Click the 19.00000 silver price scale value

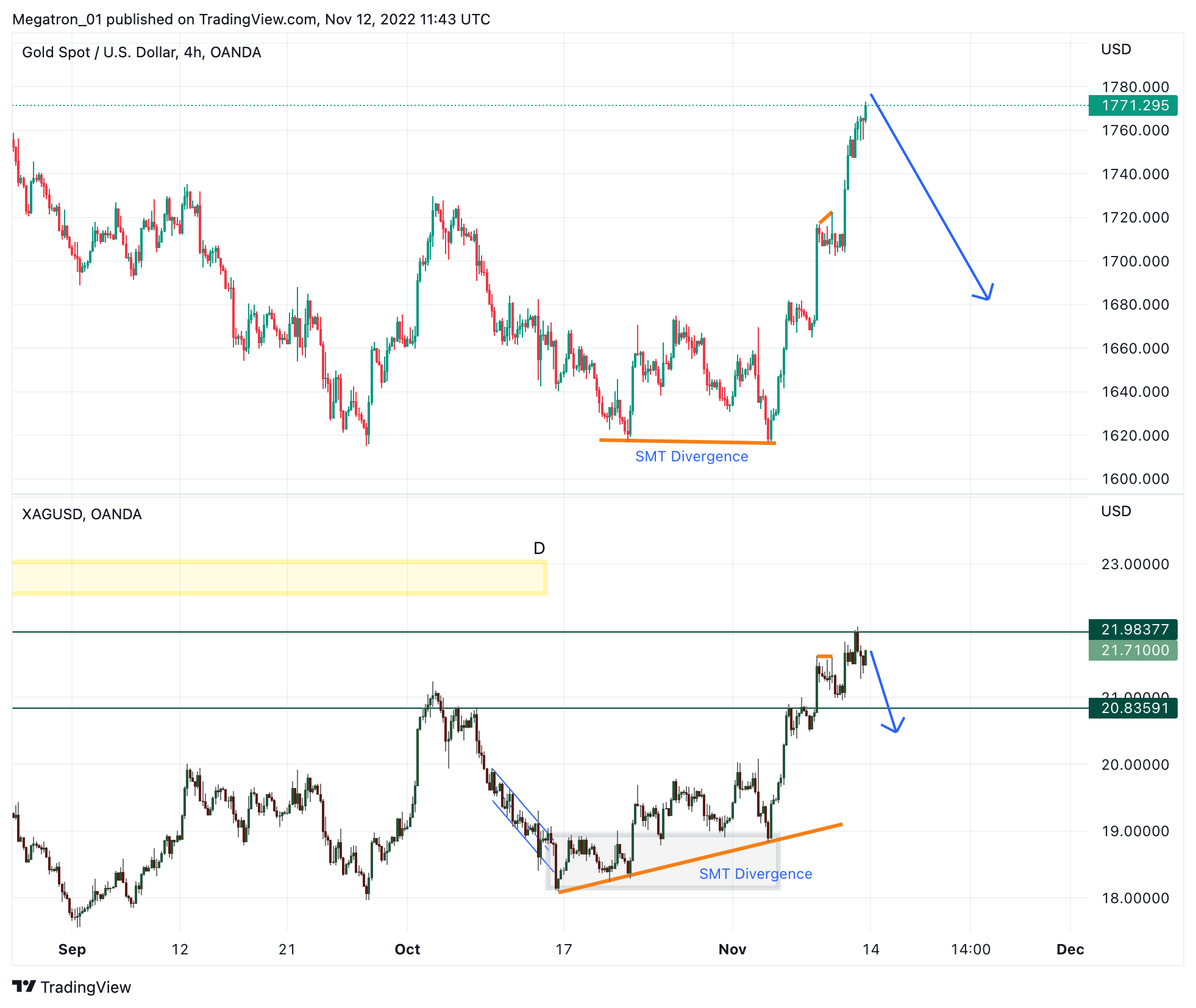click(1135, 831)
